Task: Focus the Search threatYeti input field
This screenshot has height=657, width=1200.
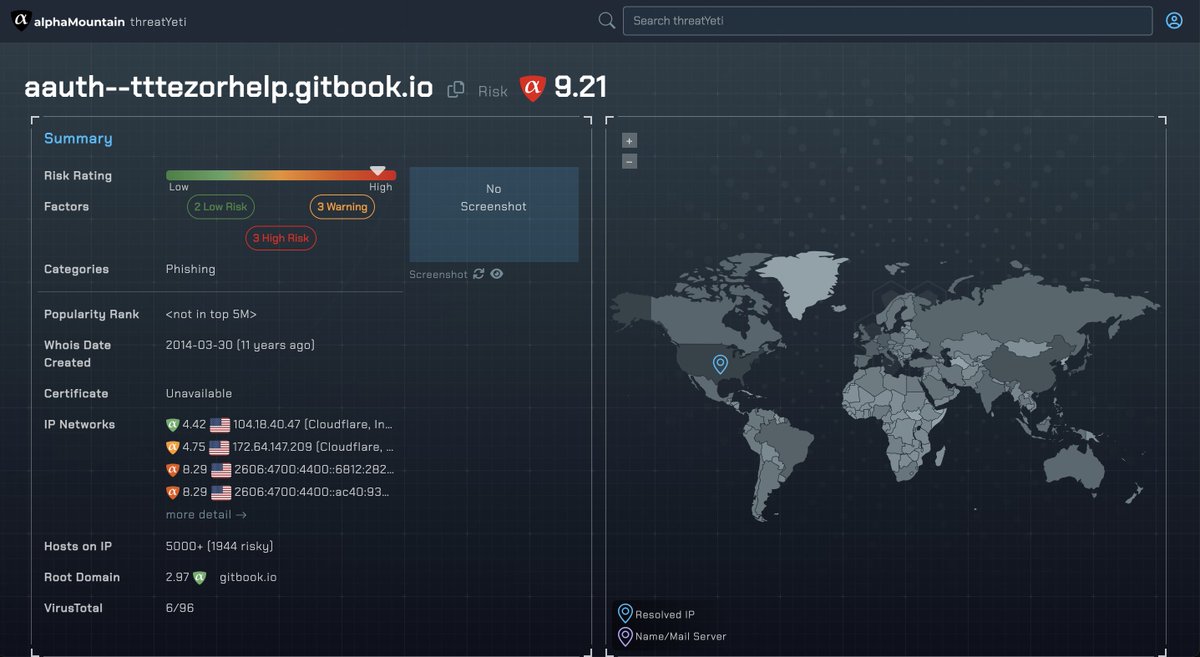Action: (x=887, y=21)
